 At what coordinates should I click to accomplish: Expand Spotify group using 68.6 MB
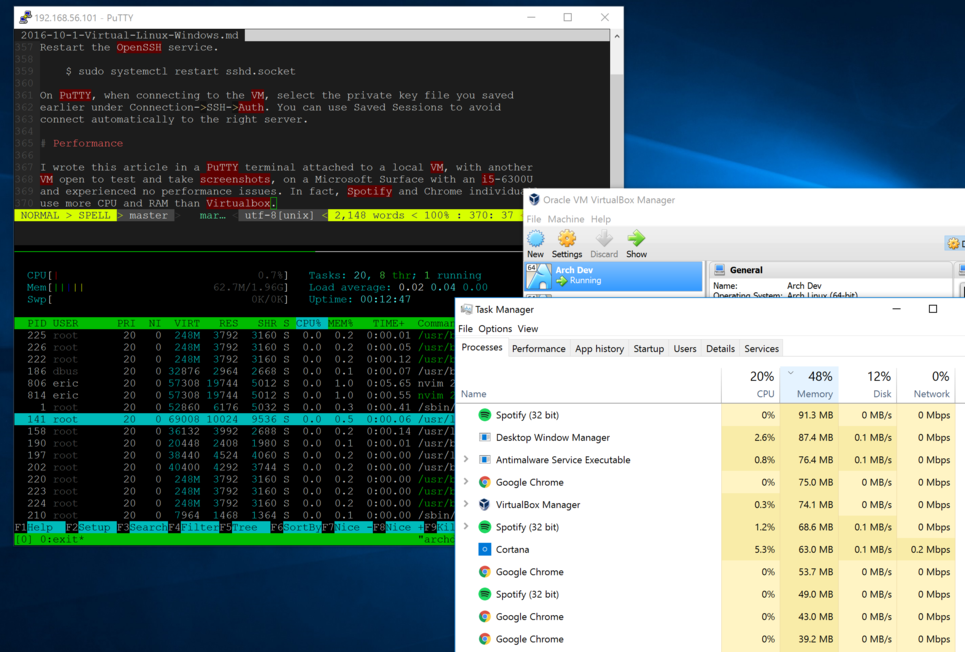tap(466, 526)
